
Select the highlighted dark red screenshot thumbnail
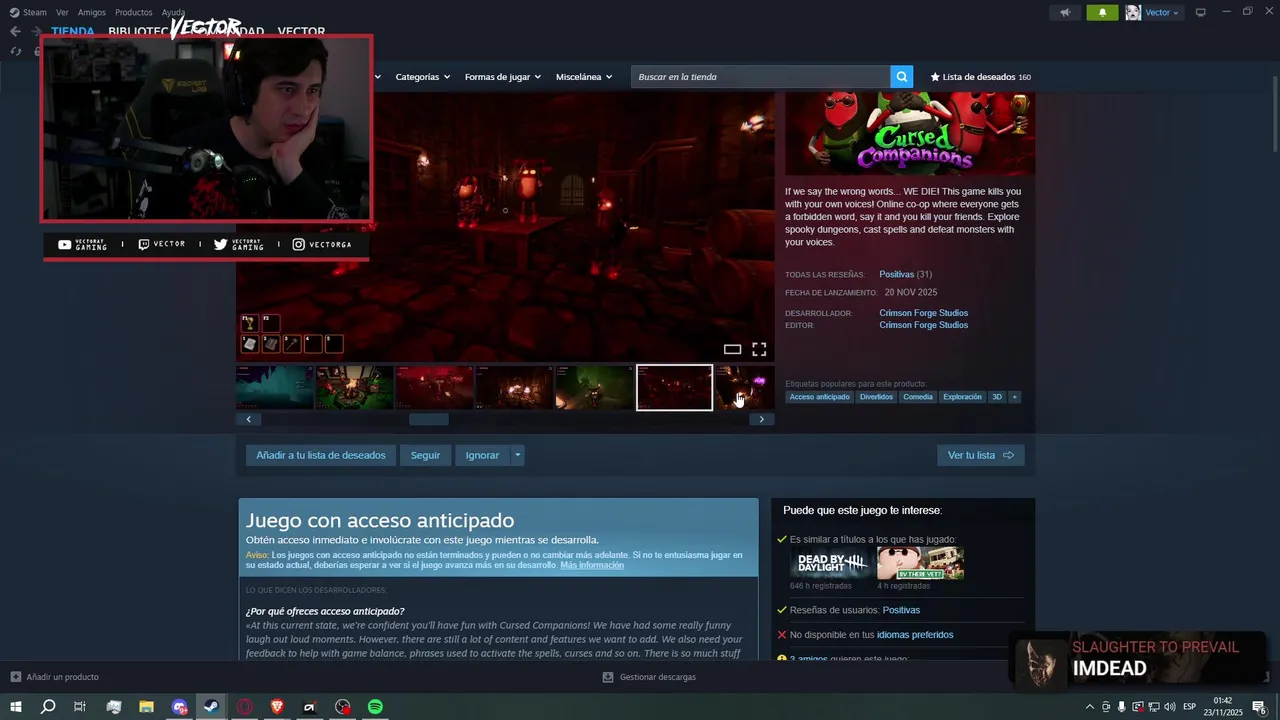point(674,387)
